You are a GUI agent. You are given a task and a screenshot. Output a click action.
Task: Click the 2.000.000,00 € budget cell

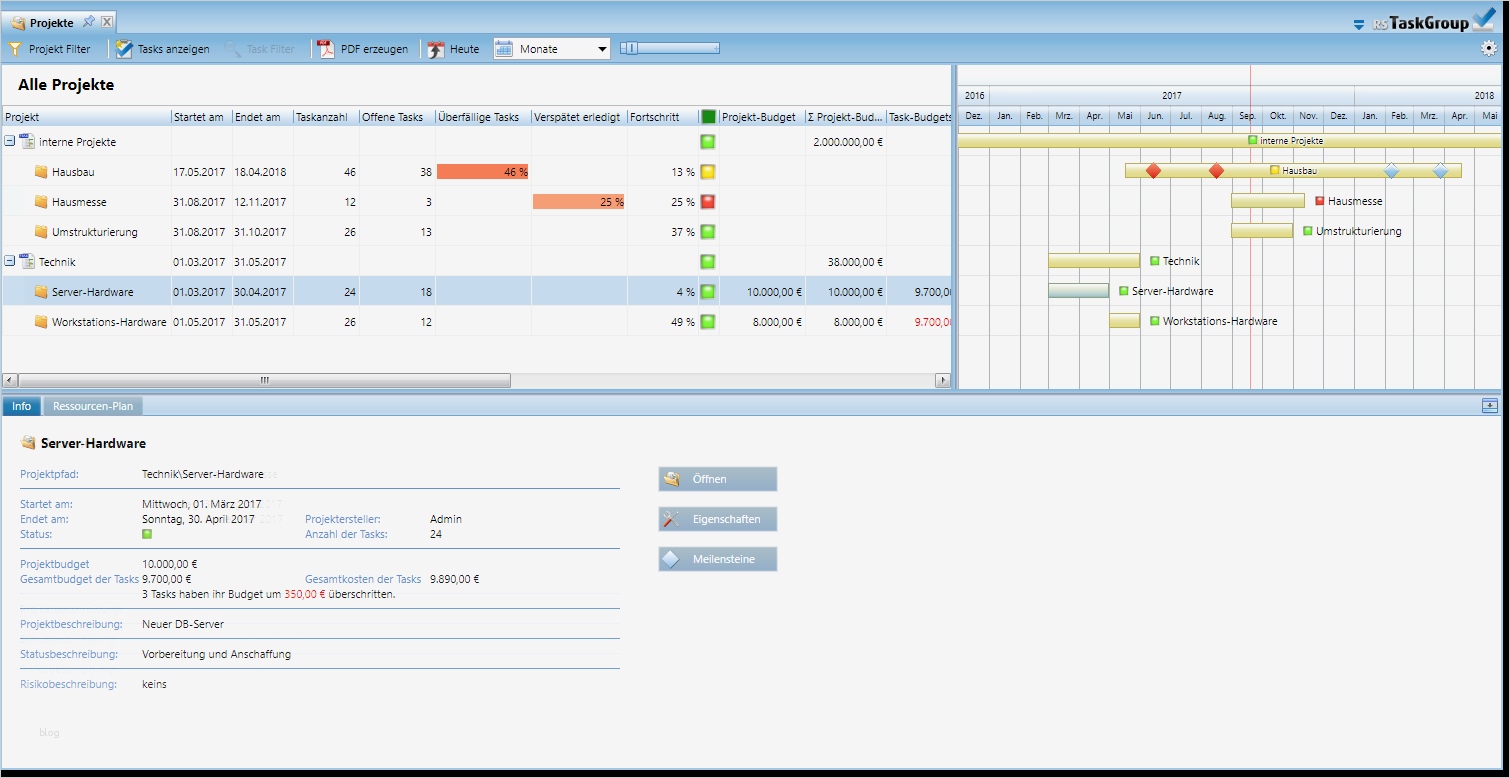pos(848,142)
